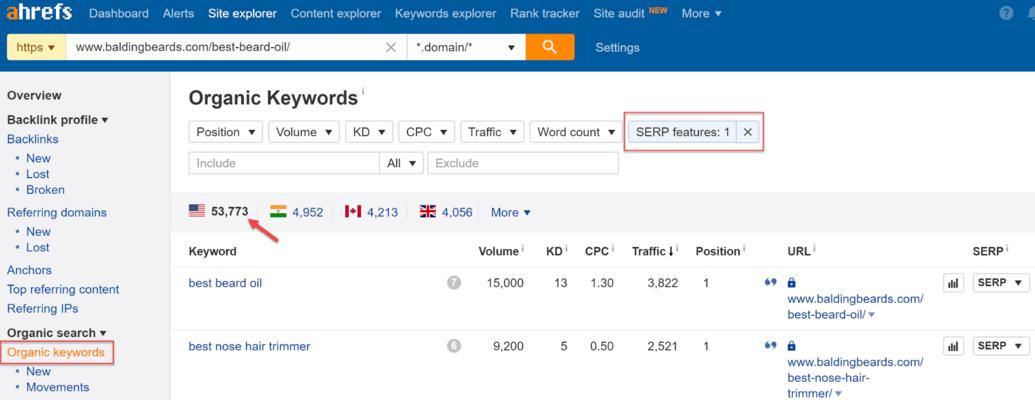Open the Traffic filter dropdown
The image size is (1035, 400).
tap(492, 132)
